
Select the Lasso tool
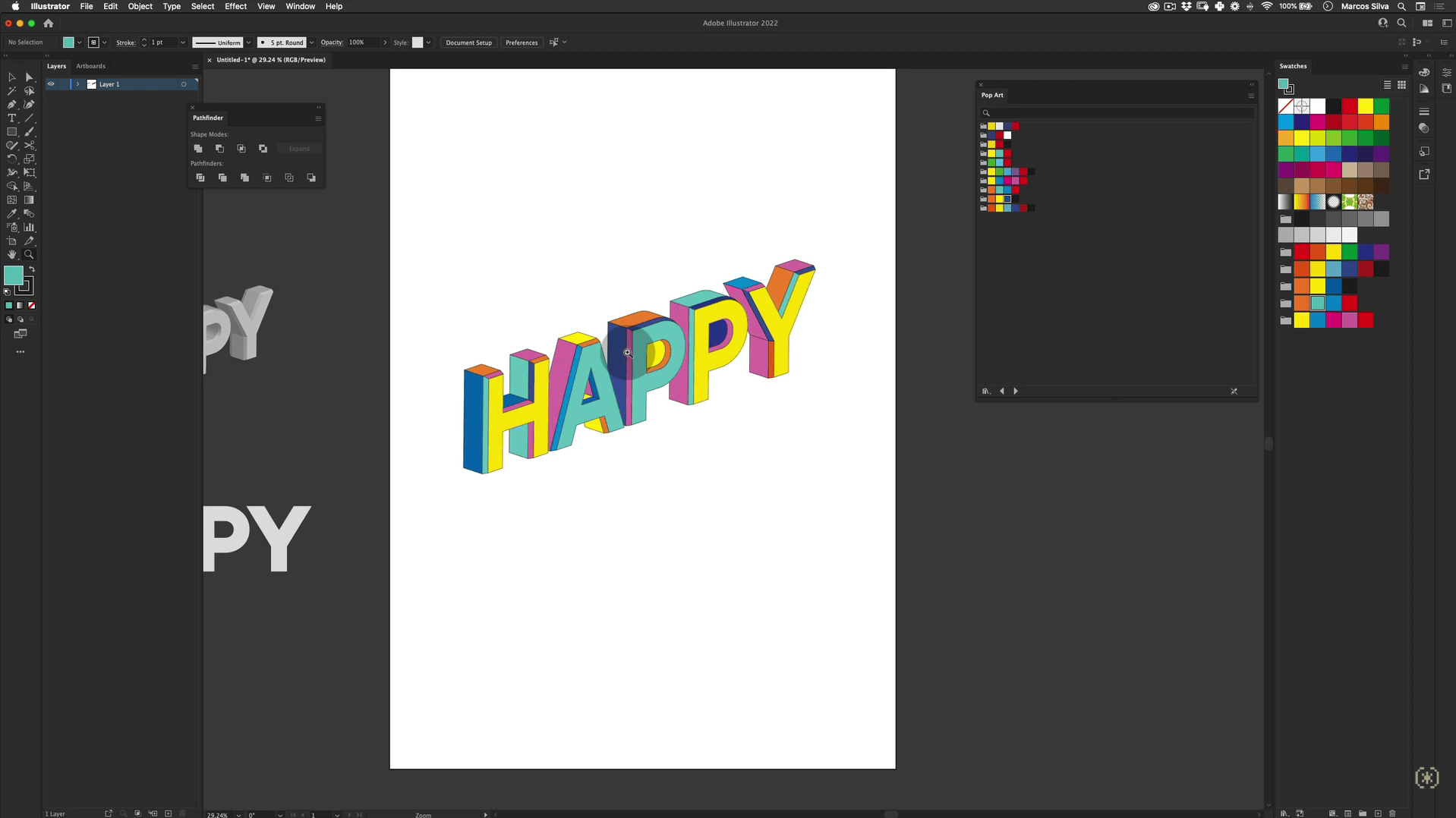click(x=29, y=91)
